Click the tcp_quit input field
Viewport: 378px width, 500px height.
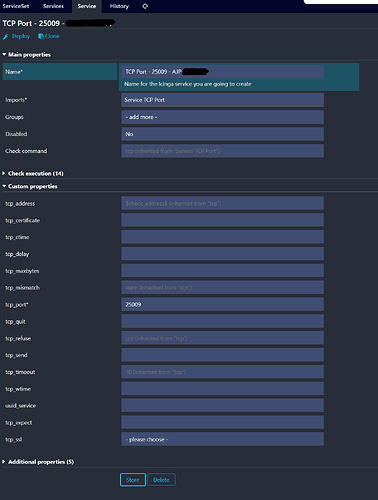222,321
